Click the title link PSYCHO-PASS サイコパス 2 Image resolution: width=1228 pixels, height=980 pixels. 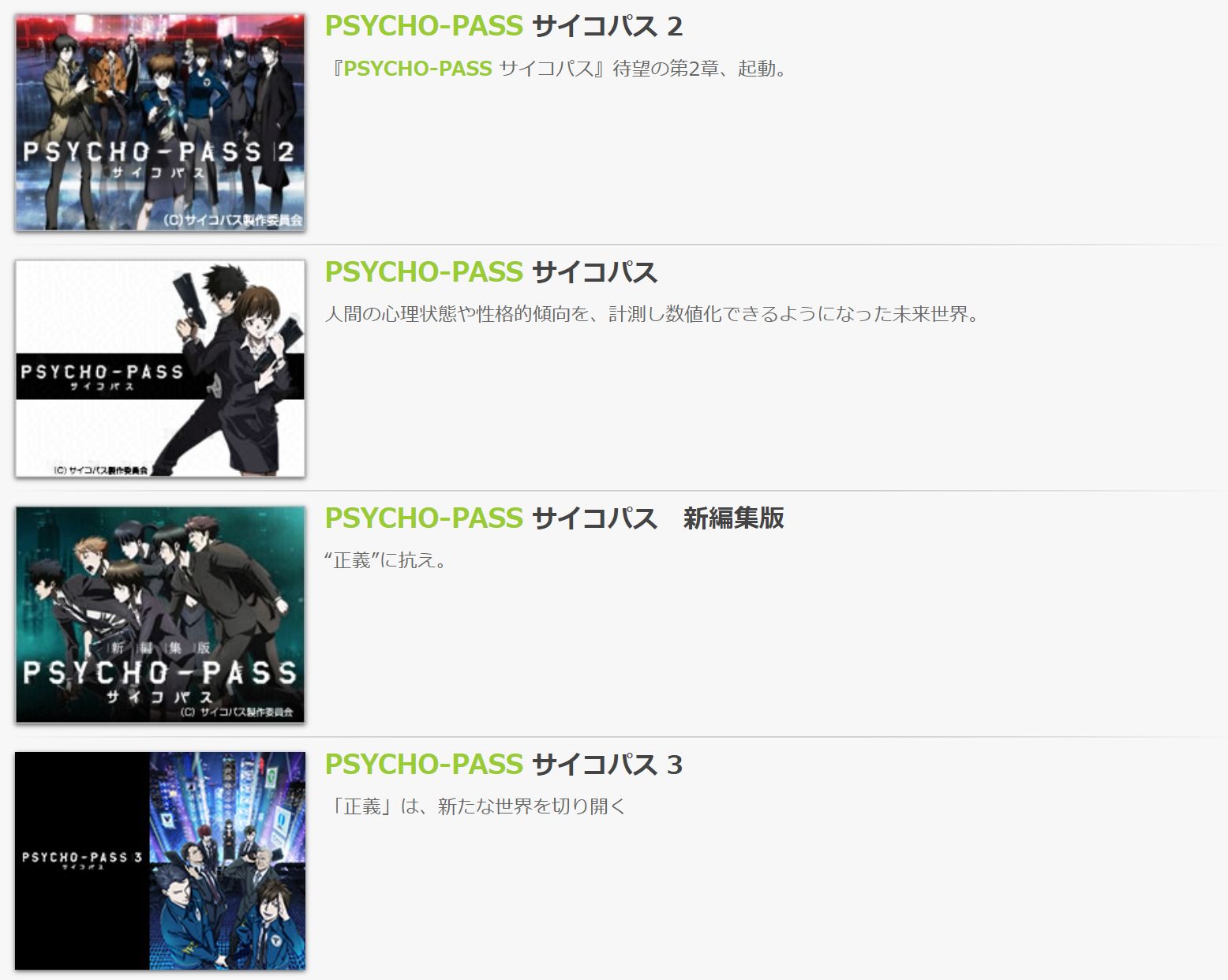(x=504, y=26)
